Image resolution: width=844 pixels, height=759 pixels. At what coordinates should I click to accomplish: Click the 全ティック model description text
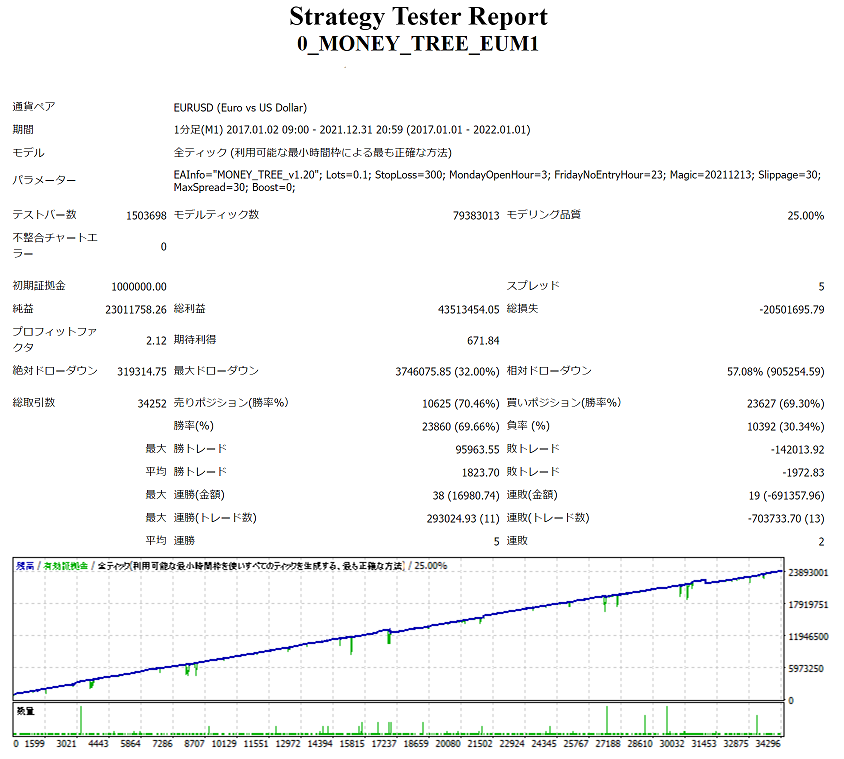pos(312,153)
